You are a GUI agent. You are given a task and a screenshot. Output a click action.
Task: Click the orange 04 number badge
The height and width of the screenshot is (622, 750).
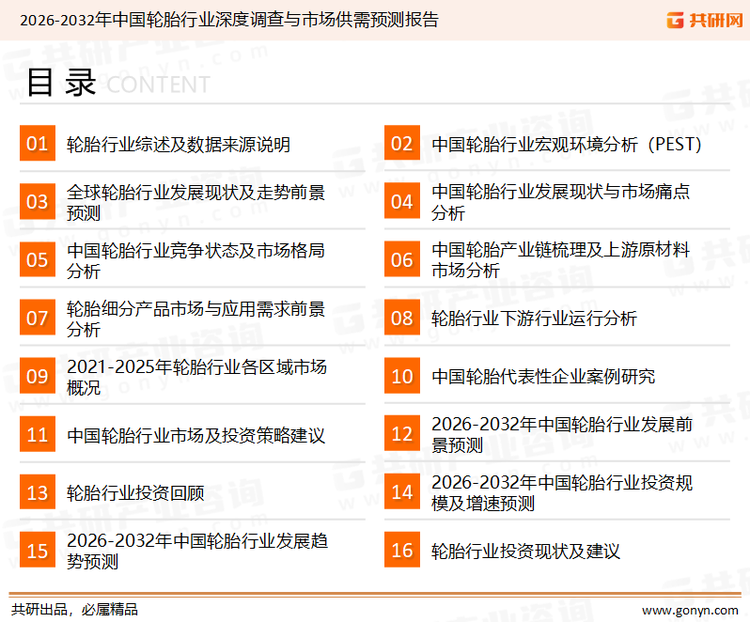tap(402, 201)
